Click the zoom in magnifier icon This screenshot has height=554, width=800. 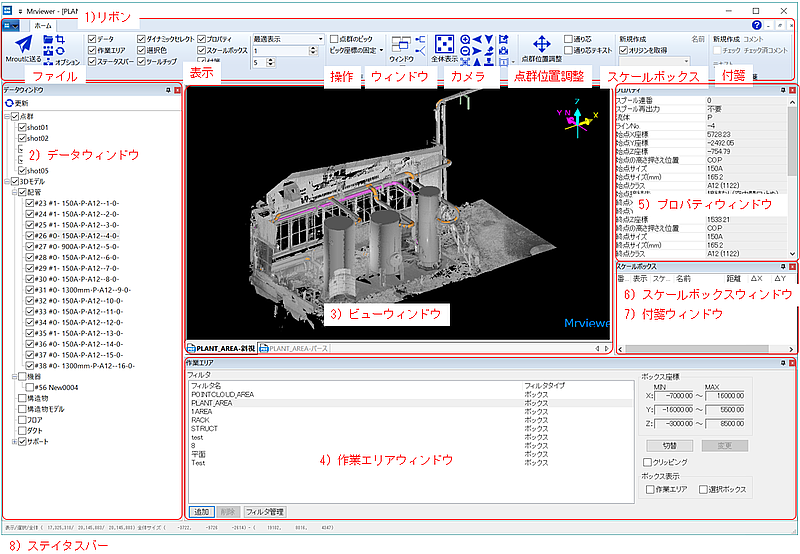(465, 39)
